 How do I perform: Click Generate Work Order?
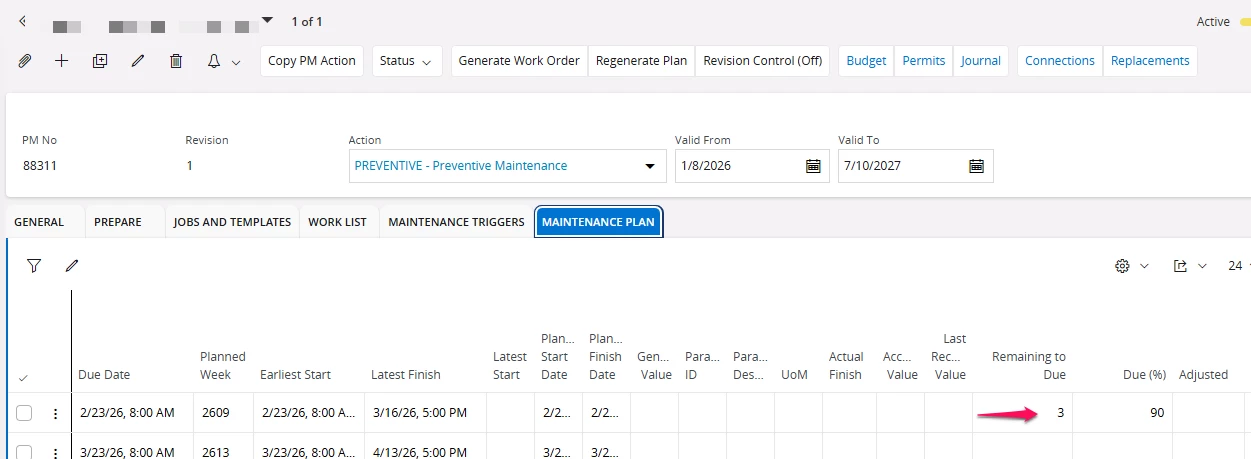[519, 61]
